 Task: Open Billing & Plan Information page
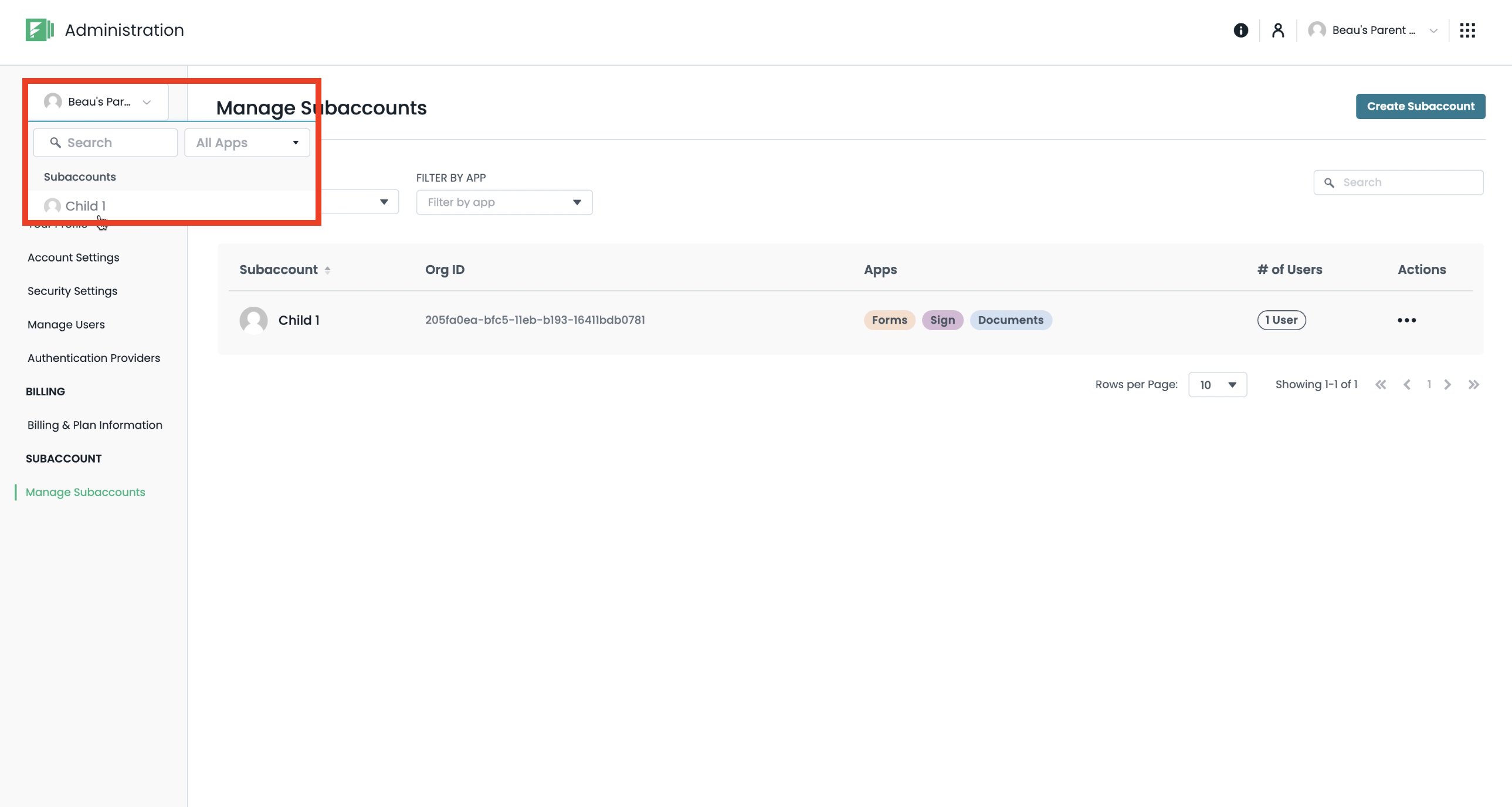(94, 425)
